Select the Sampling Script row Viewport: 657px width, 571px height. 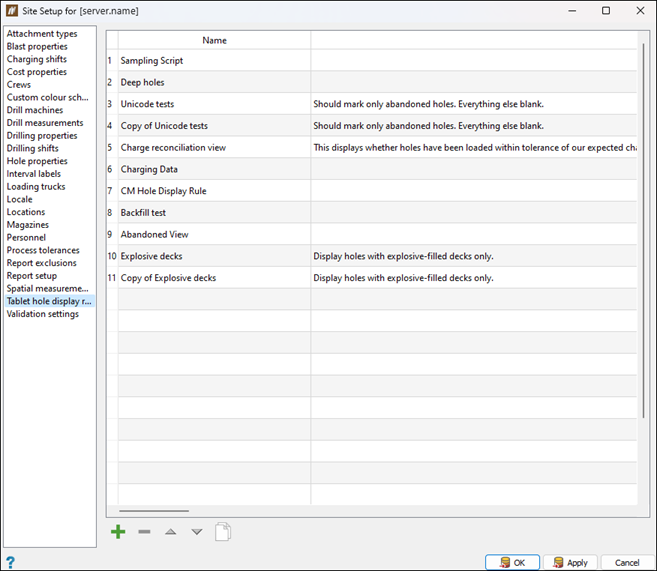click(x=152, y=61)
